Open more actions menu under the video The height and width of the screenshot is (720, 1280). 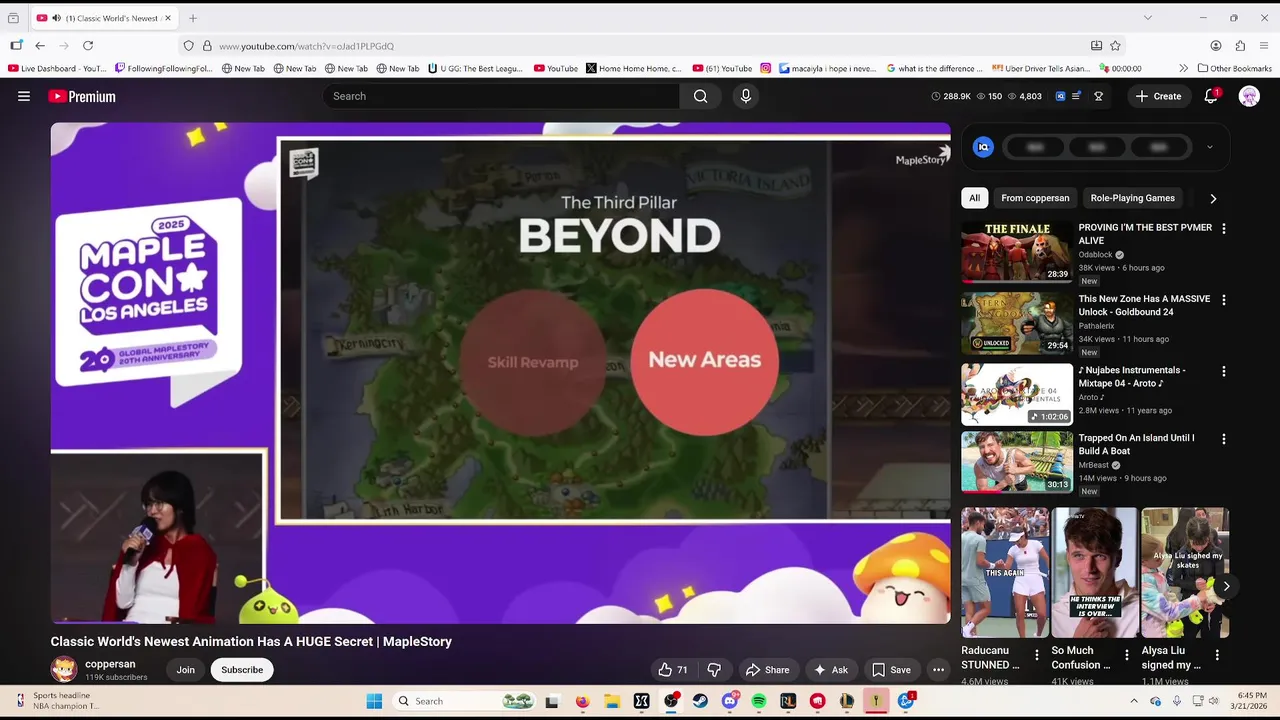click(x=938, y=670)
